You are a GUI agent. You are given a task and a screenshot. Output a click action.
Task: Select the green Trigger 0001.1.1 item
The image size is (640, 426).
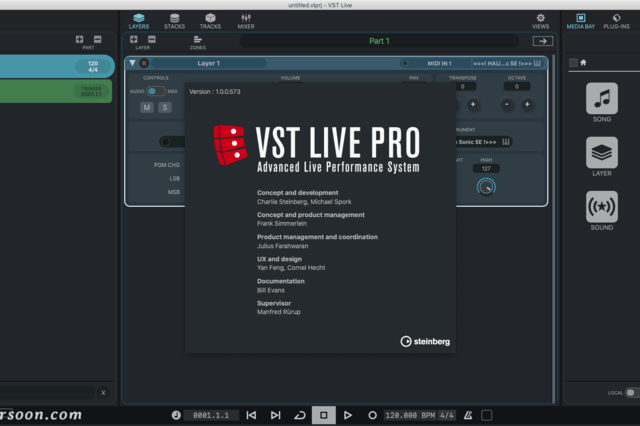tap(56, 91)
